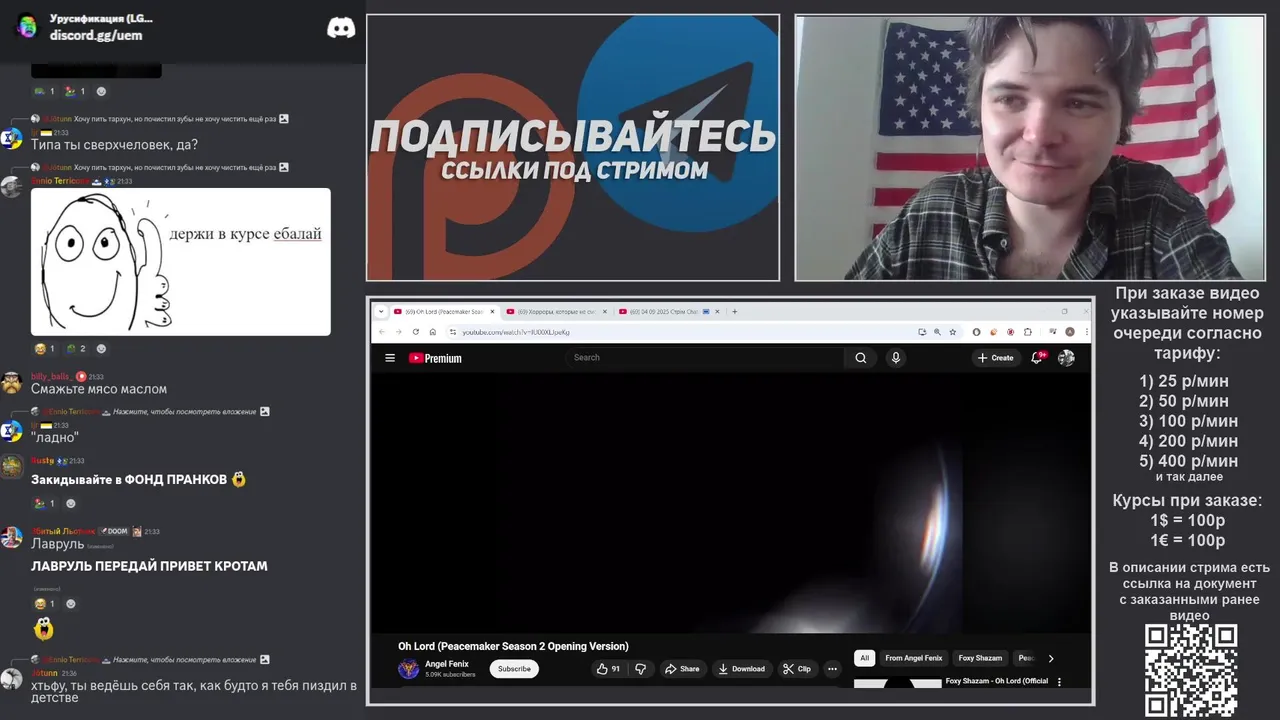Open more actions ellipsis under the video
This screenshot has height=720, width=1280.
832,669
